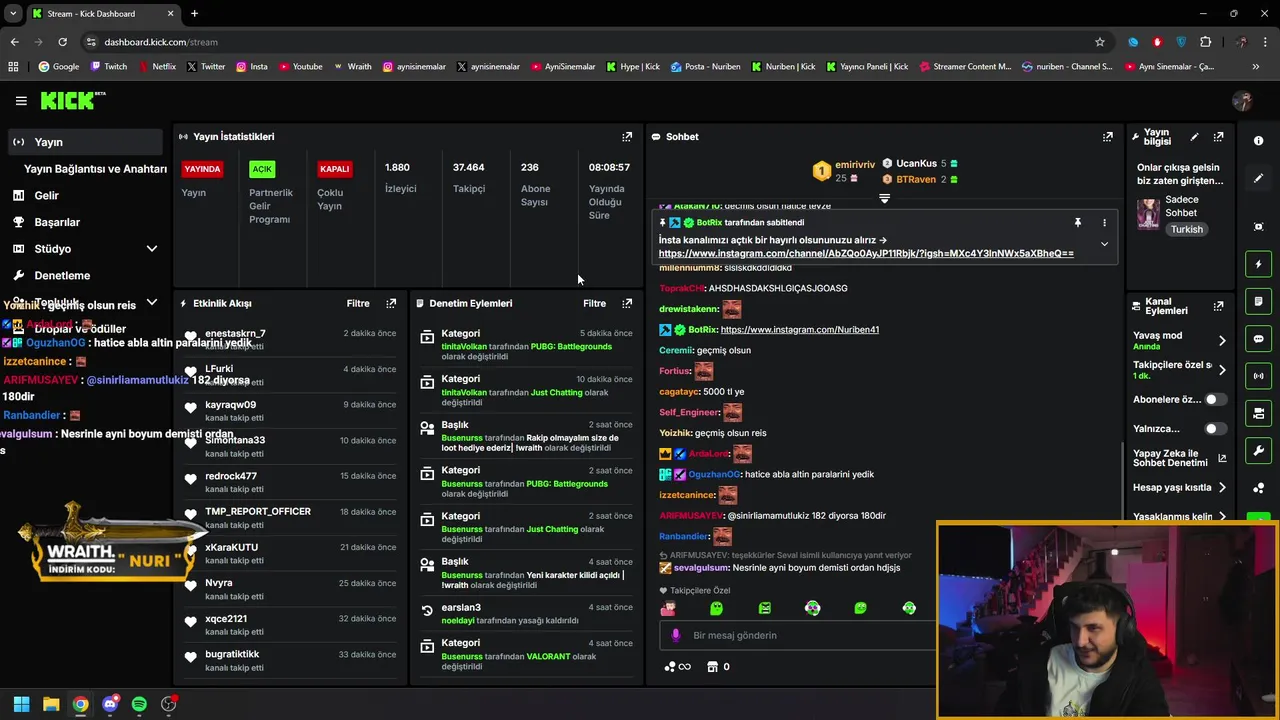Toggle the Yalnızca... chat mode switch
Screen dimensions: 1280x720
point(1215,429)
